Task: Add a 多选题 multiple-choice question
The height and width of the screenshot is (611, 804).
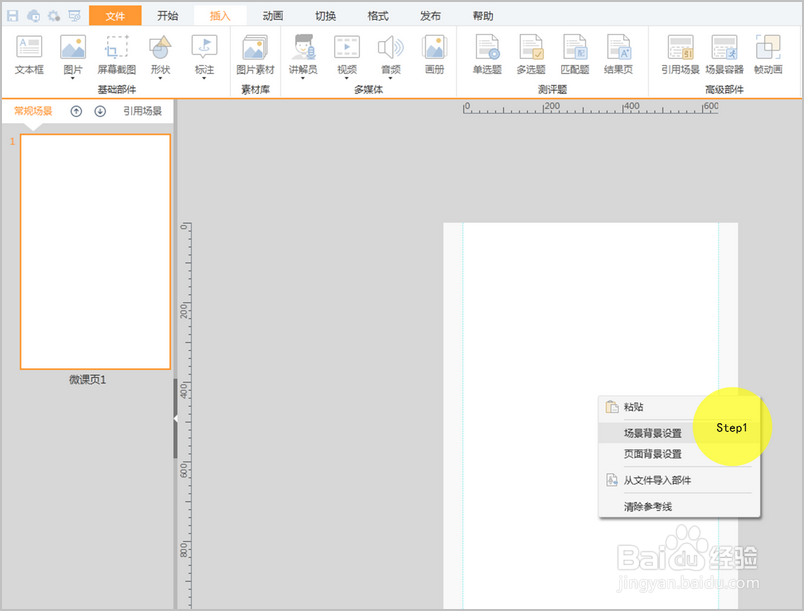Action: [x=531, y=55]
